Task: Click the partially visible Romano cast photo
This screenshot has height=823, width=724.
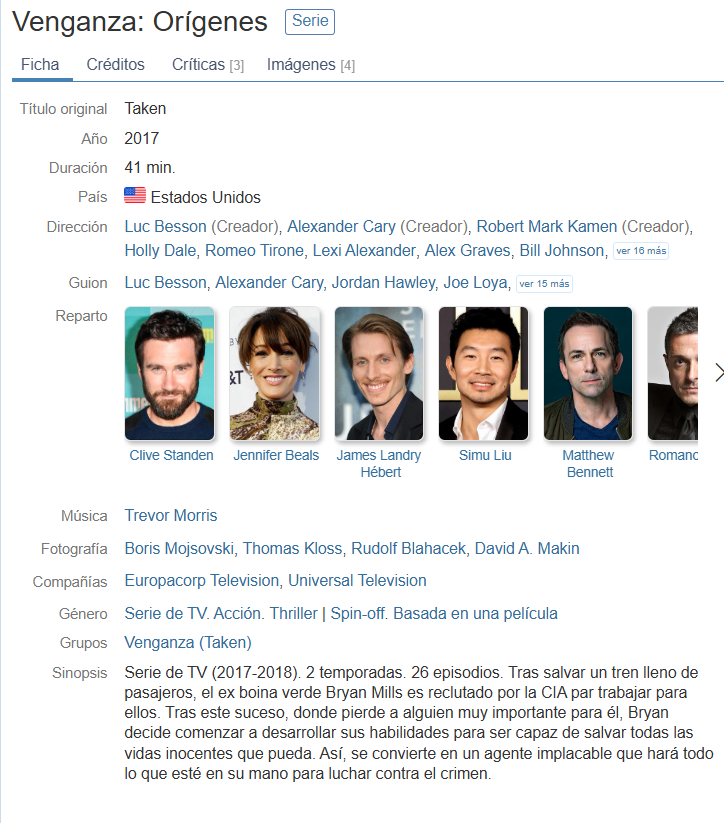Action: click(673, 373)
